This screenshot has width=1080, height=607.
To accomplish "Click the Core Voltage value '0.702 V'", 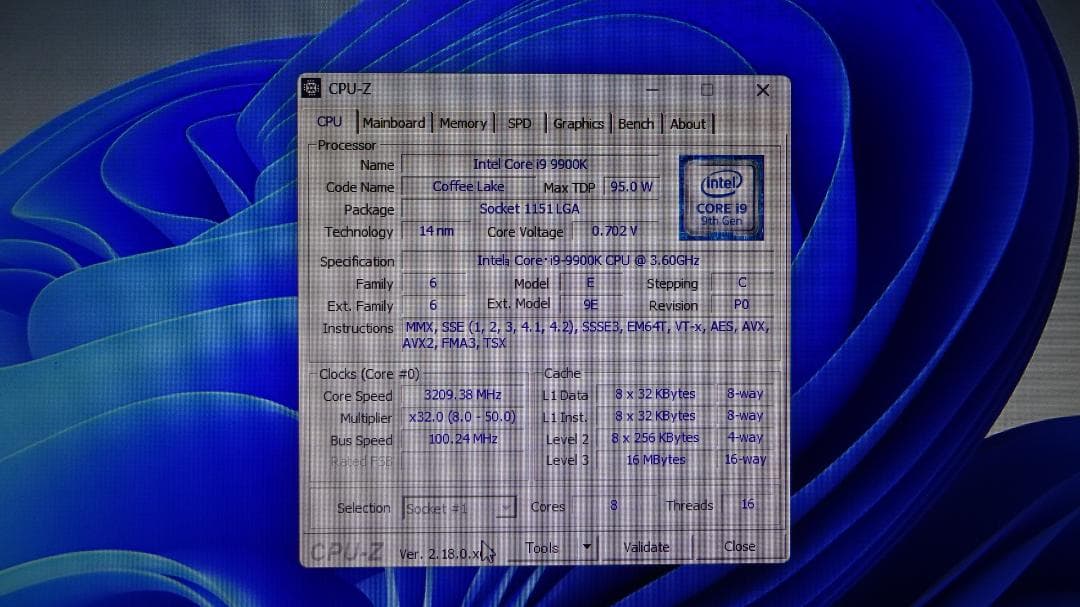I will pos(614,231).
